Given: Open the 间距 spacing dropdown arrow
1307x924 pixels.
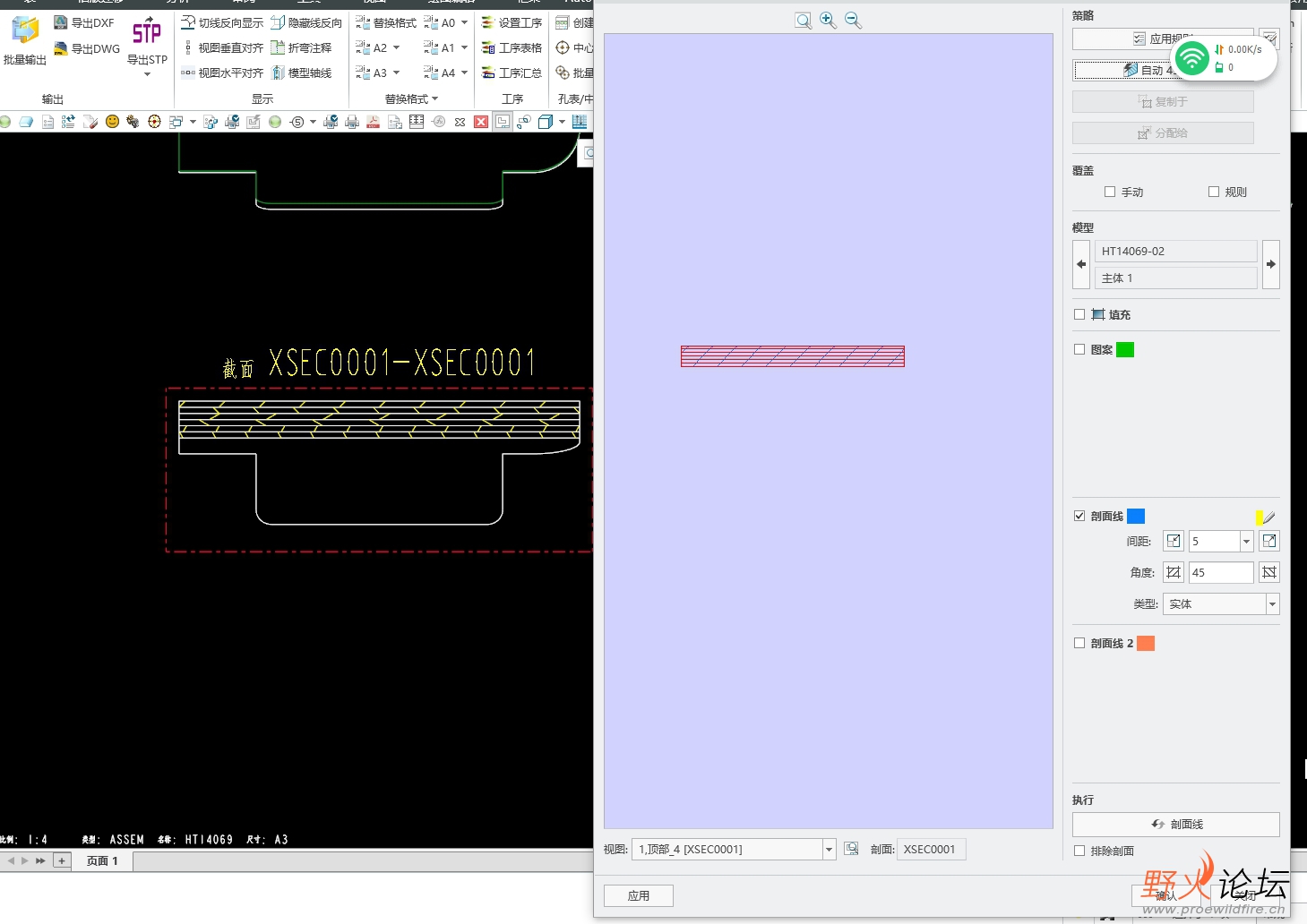Looking at the screenshot, I should [x=1246, y=541].
